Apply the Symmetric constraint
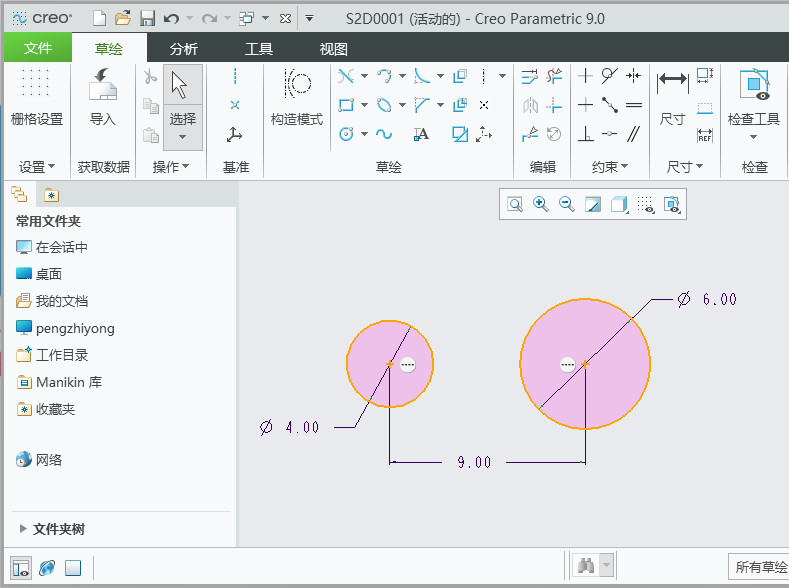 click(634, 76)
